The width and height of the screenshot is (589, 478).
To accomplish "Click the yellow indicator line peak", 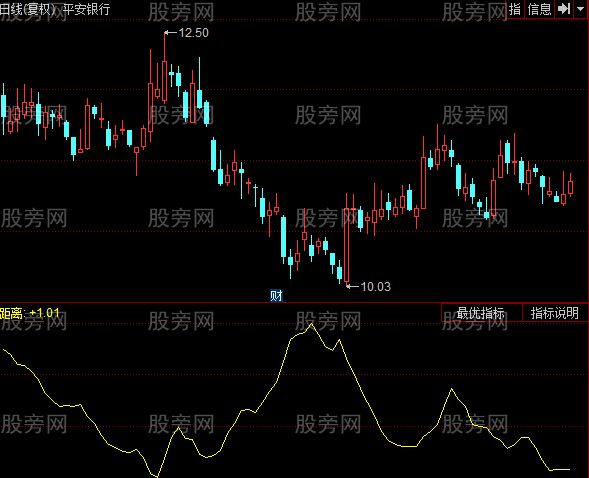I will click(x=311, y=324).
